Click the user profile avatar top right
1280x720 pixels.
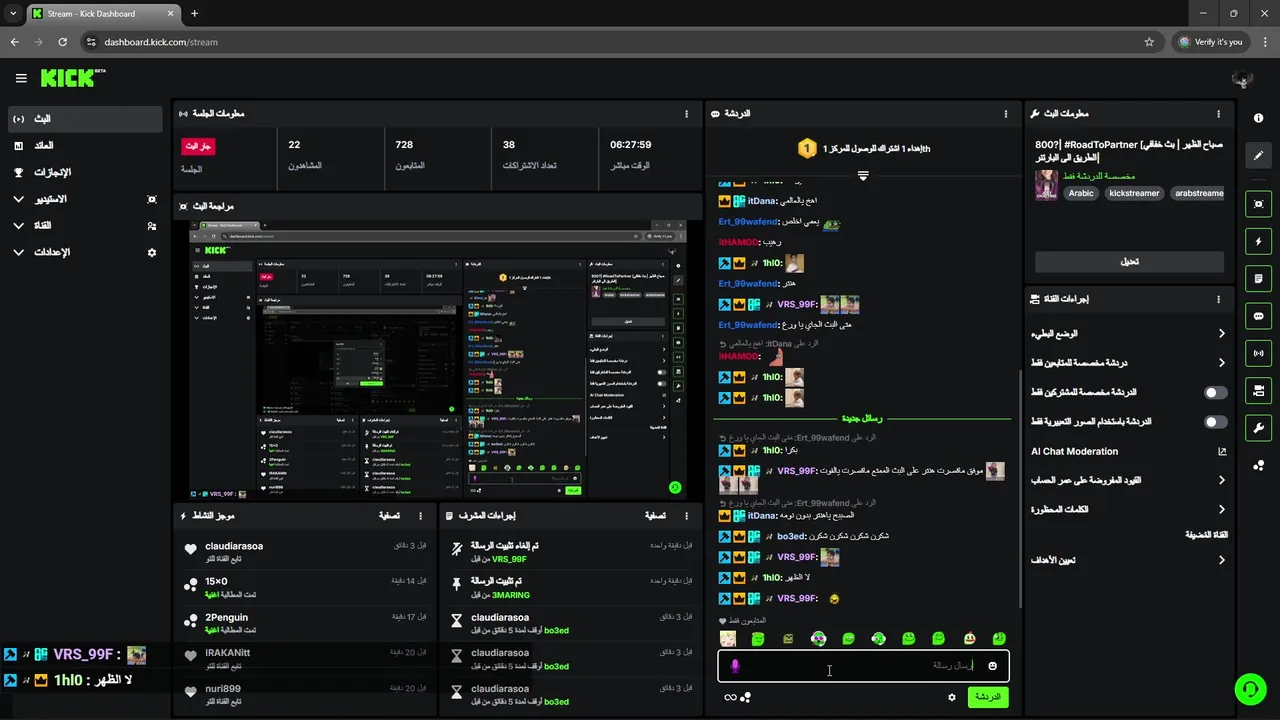click(x=1242, y=79)
